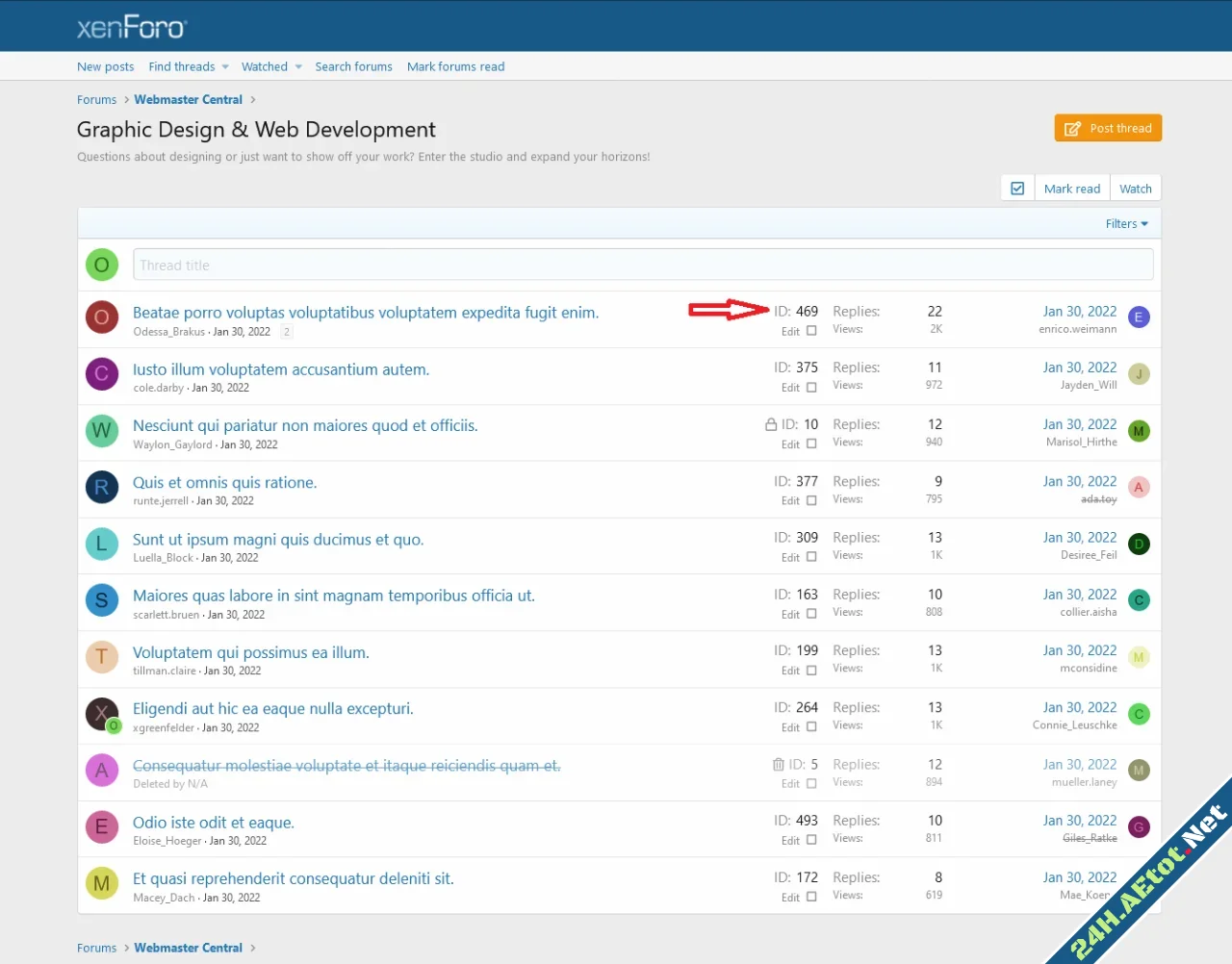Click Desiree_Feil's avatar icon
This screenshot has height=964, width=1232.
click(x=1139, y=544)
